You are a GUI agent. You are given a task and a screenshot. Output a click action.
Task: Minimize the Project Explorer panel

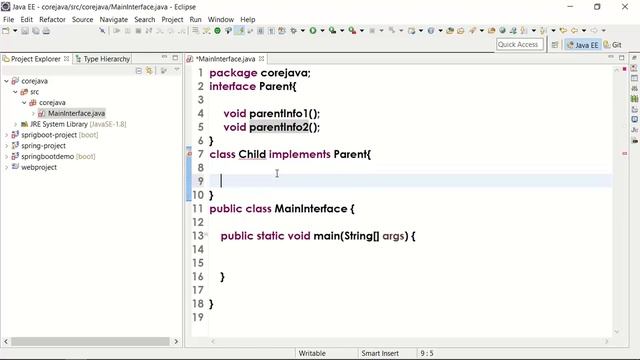click(x=164, y=58)
